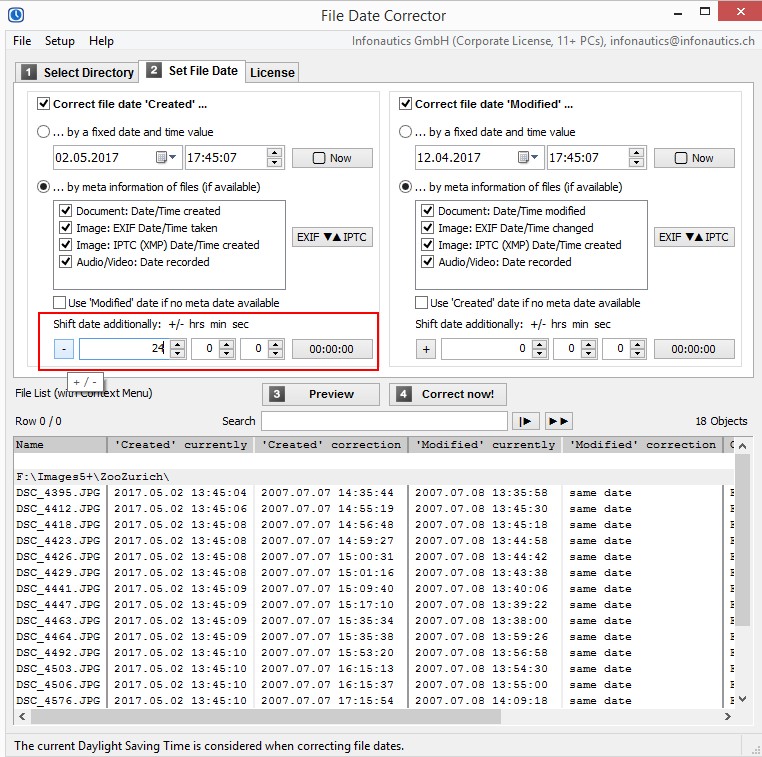Open calendar picker for Modified date 12.04.2017
This screenshot has width=762, height=757.
tap(528, 158)
